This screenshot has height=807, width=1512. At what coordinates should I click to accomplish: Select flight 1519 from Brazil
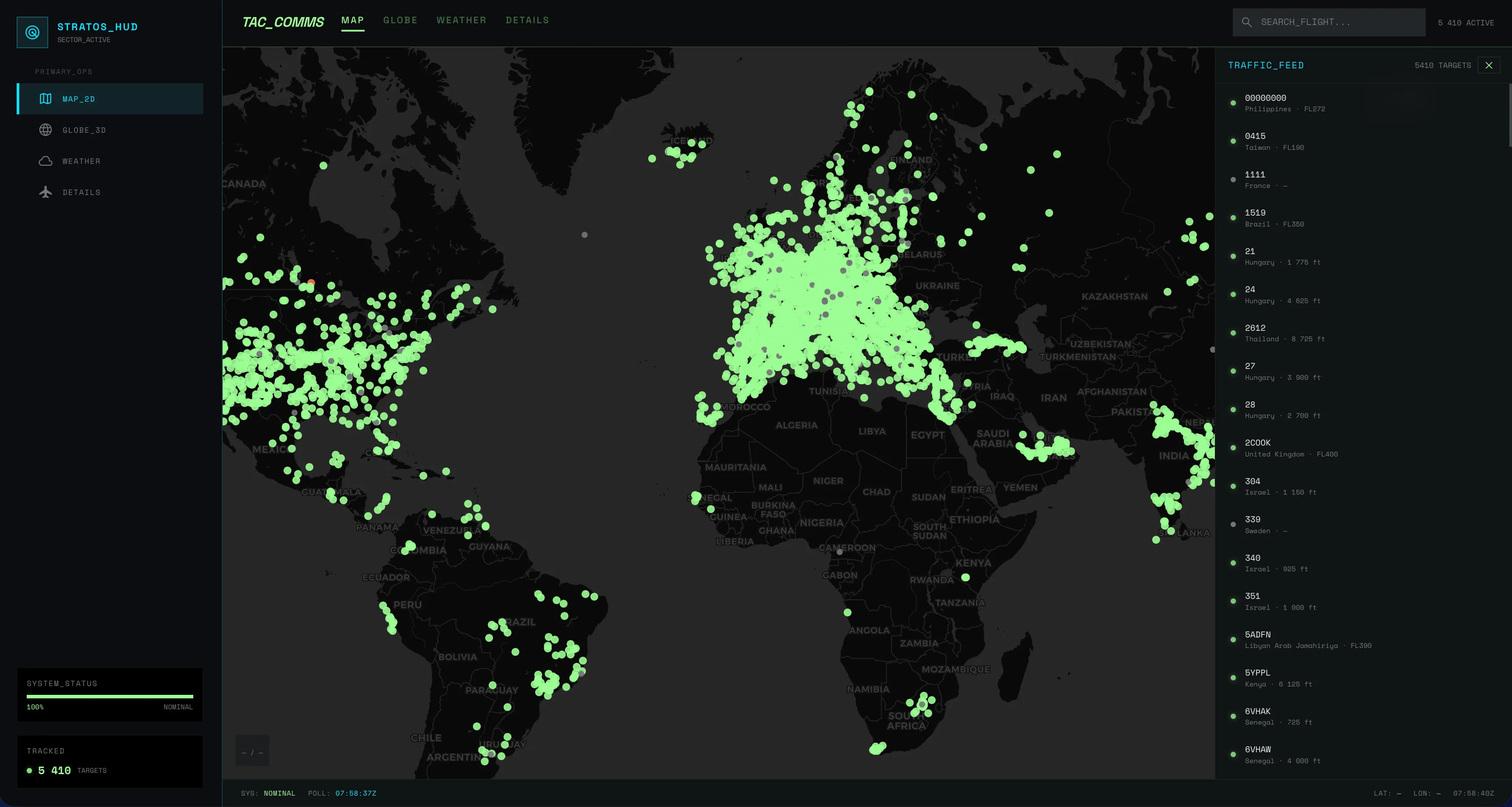(x=1362, y=218)
